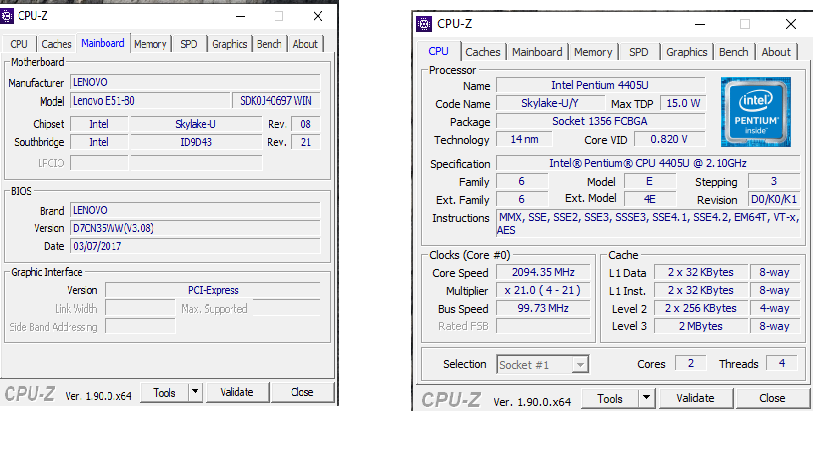Click Core VID 0.820 V value
The width and height of the screenshot is (819, 460).
pyautogui.click(x=669, y=139)
